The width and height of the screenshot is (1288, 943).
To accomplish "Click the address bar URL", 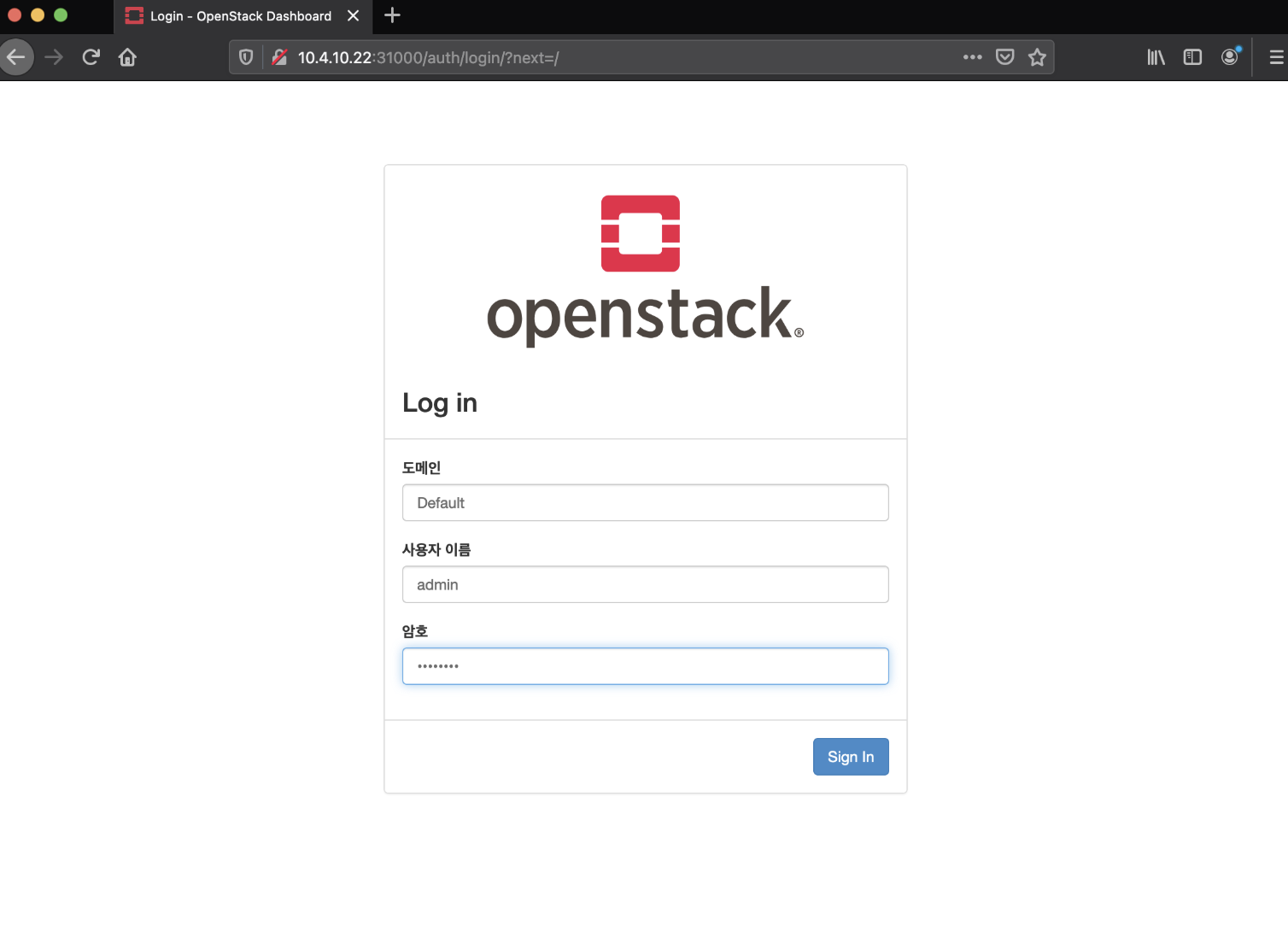I will (x=428, y=57).
